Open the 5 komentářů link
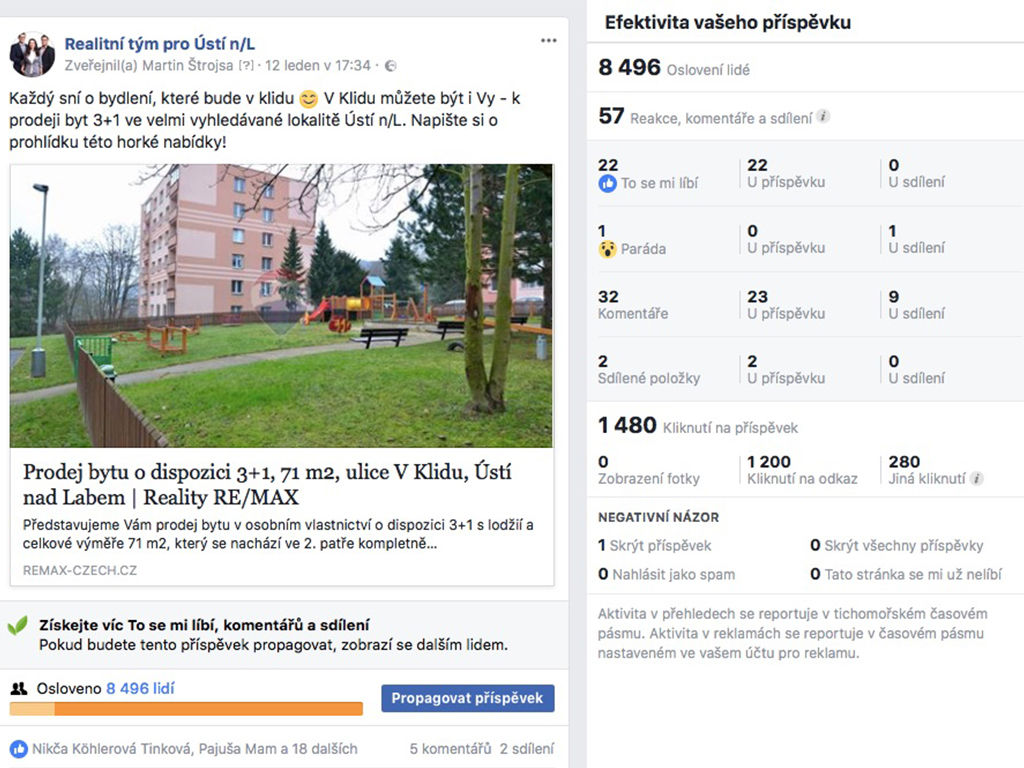This screenshot has height=768, width=1024. 450,749
